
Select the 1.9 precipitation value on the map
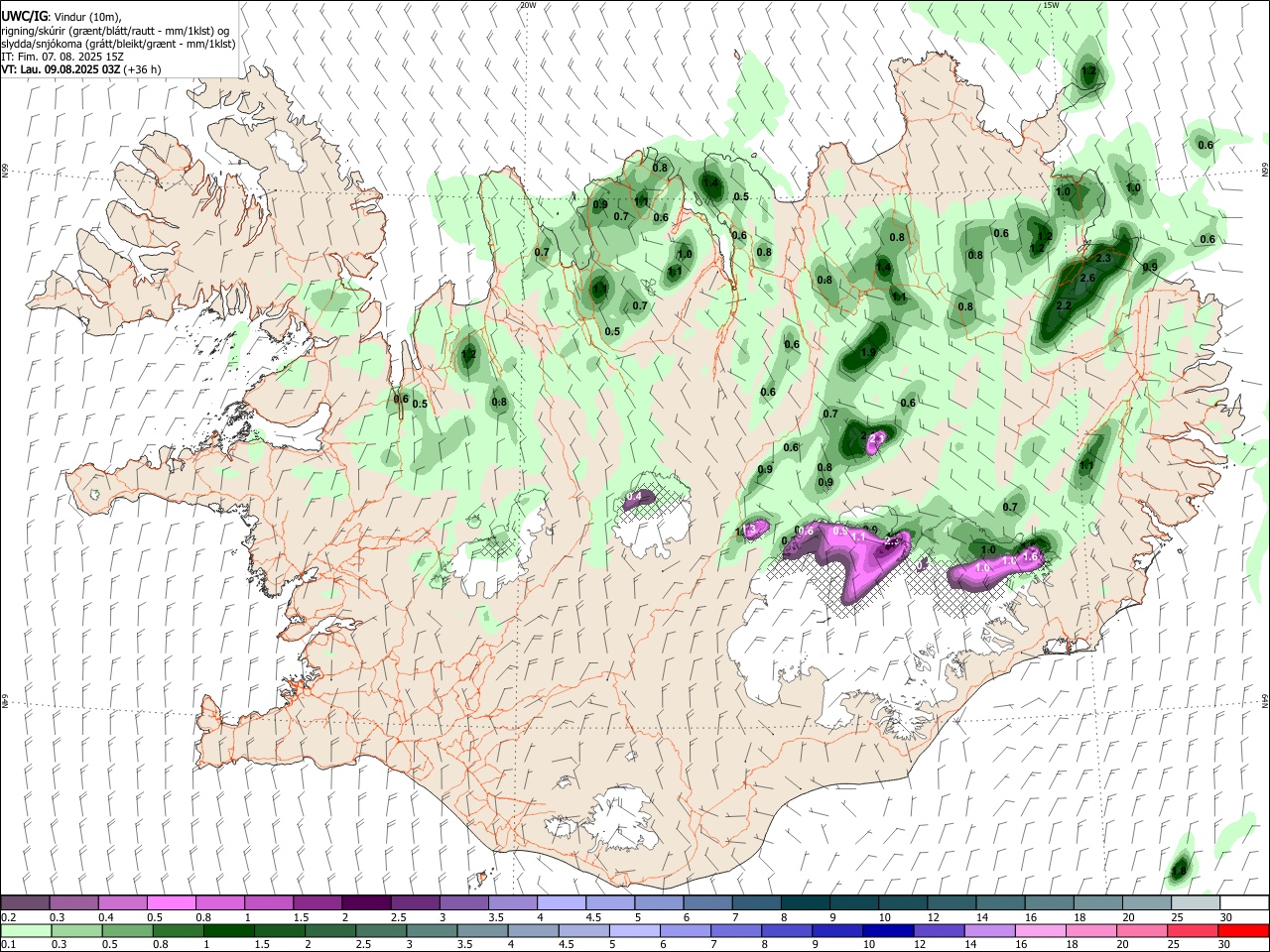869,352
